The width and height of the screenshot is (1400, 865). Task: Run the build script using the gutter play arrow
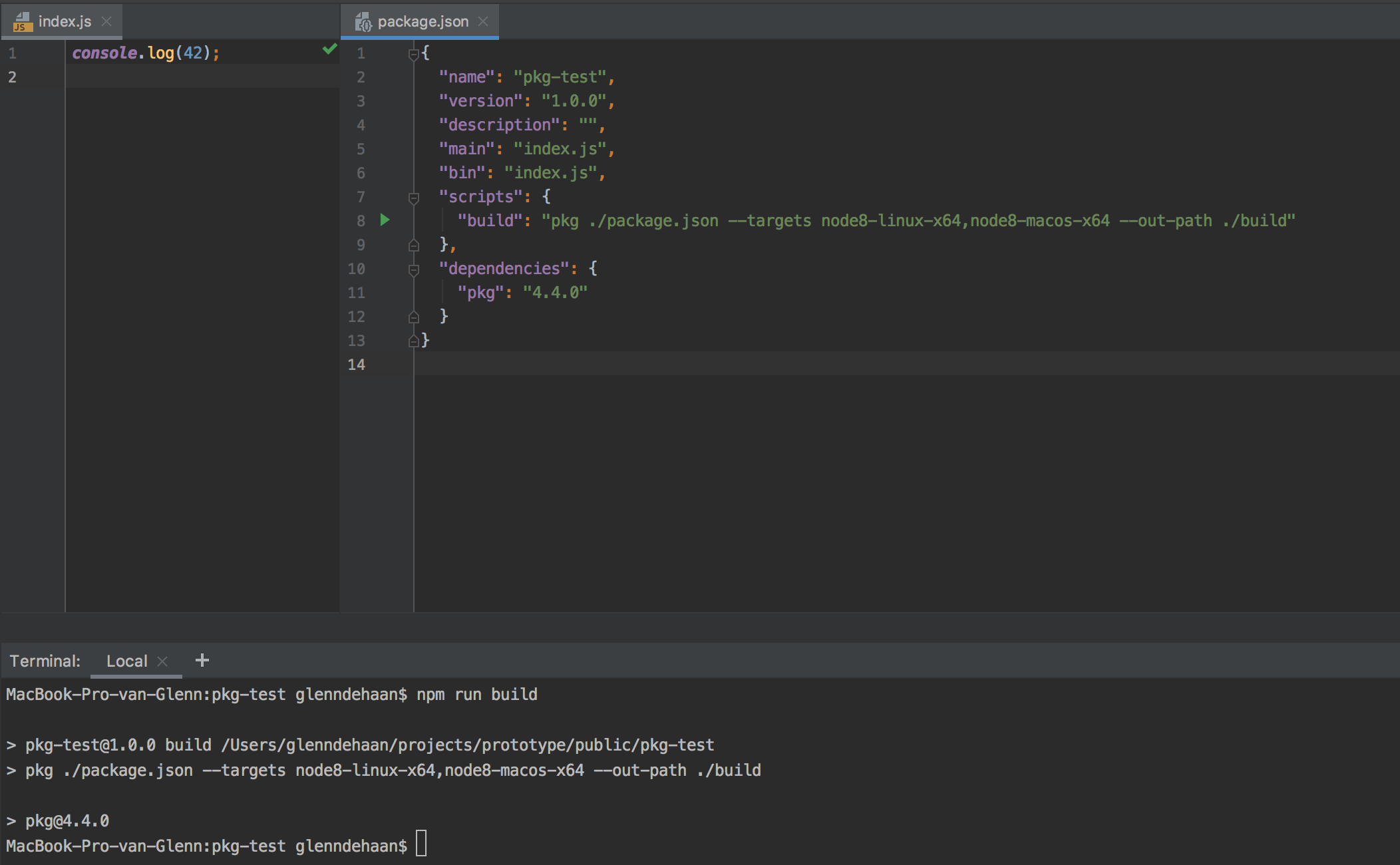coord(385,220)
